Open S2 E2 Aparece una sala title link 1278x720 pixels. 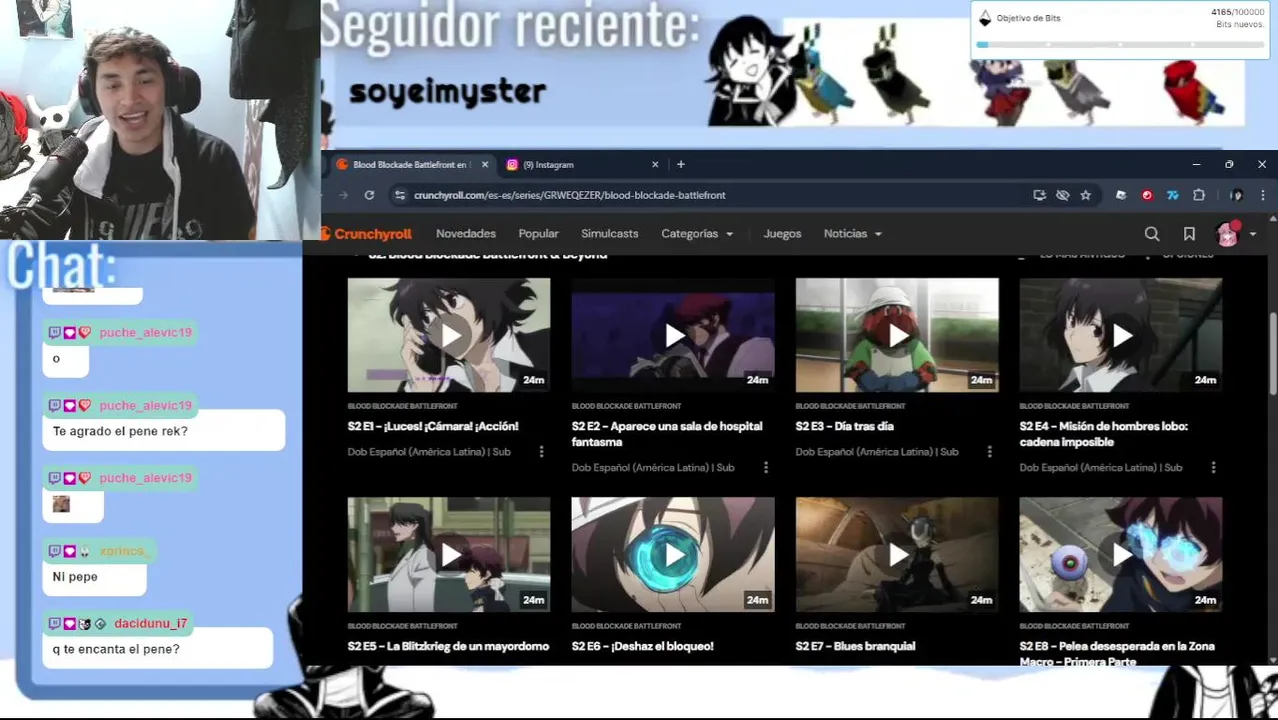coord(667,434)
